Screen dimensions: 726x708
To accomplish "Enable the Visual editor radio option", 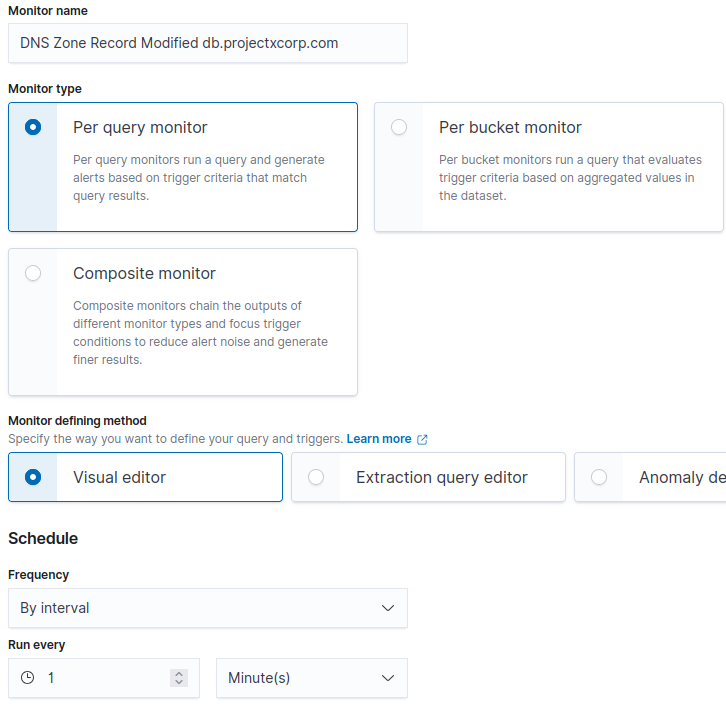I will (x=33, y=477).
